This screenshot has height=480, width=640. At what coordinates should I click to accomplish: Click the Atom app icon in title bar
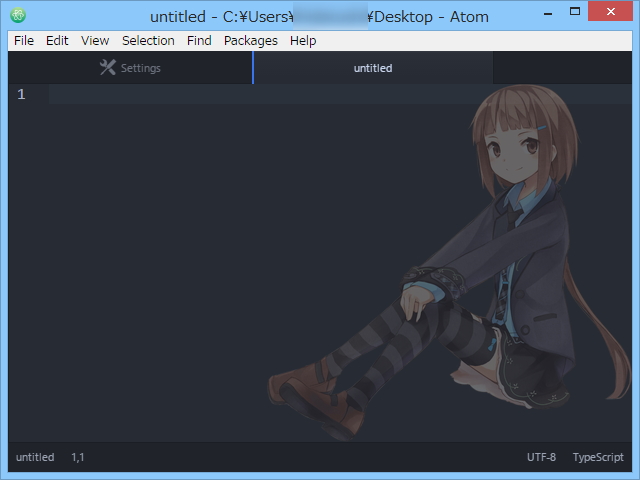18,16
